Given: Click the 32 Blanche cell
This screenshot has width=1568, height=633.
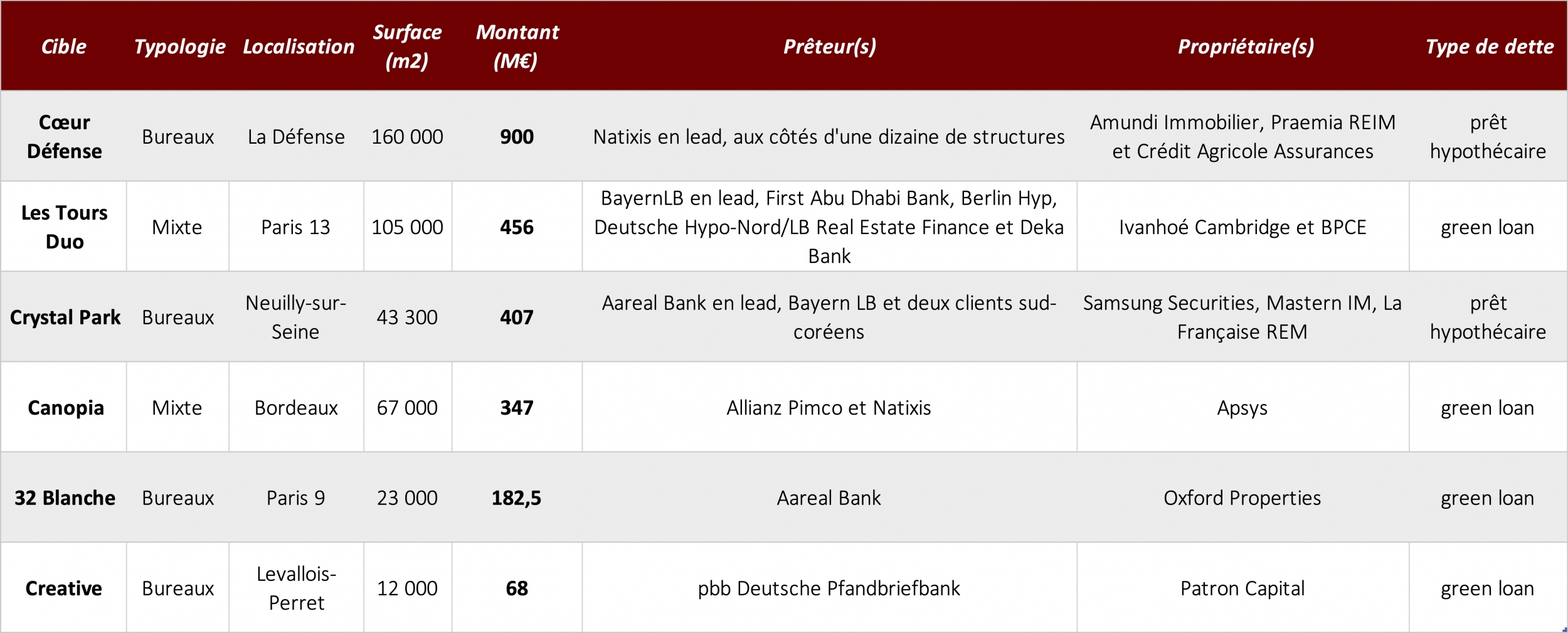Looking at the screenshot, I should pyautogui.click(x=64, y=497).
